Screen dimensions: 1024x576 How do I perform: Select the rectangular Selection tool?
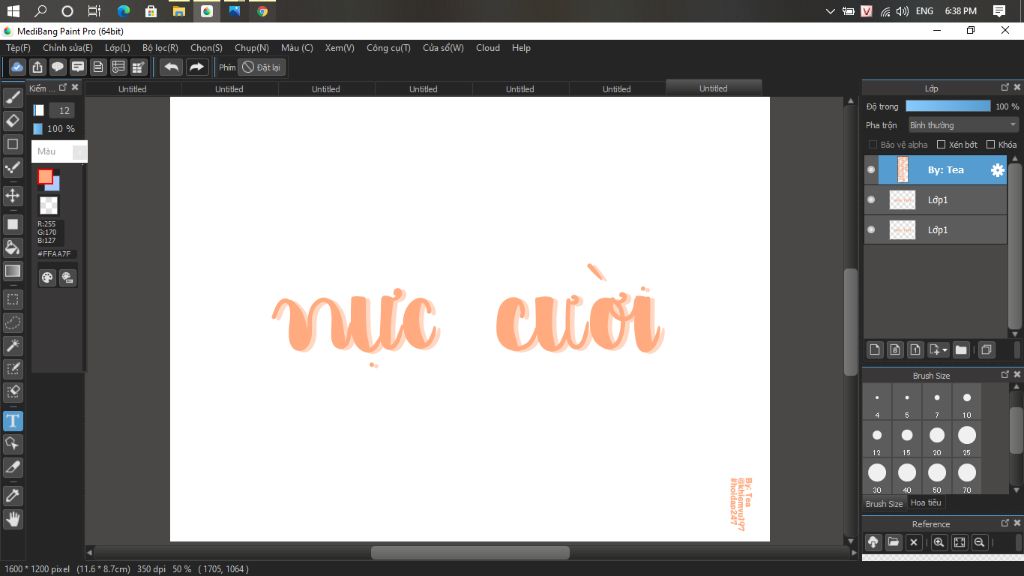pyautogui.click(x=12, y=300)
